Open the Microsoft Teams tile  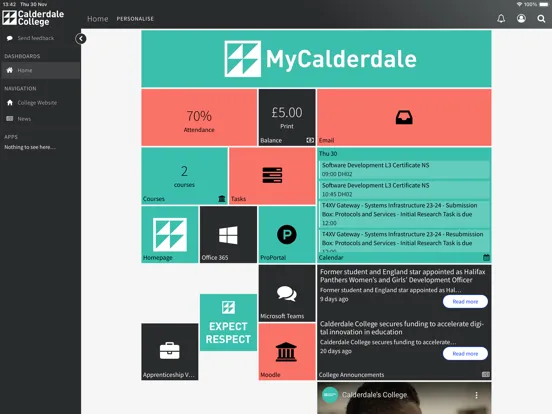point(287,293)
